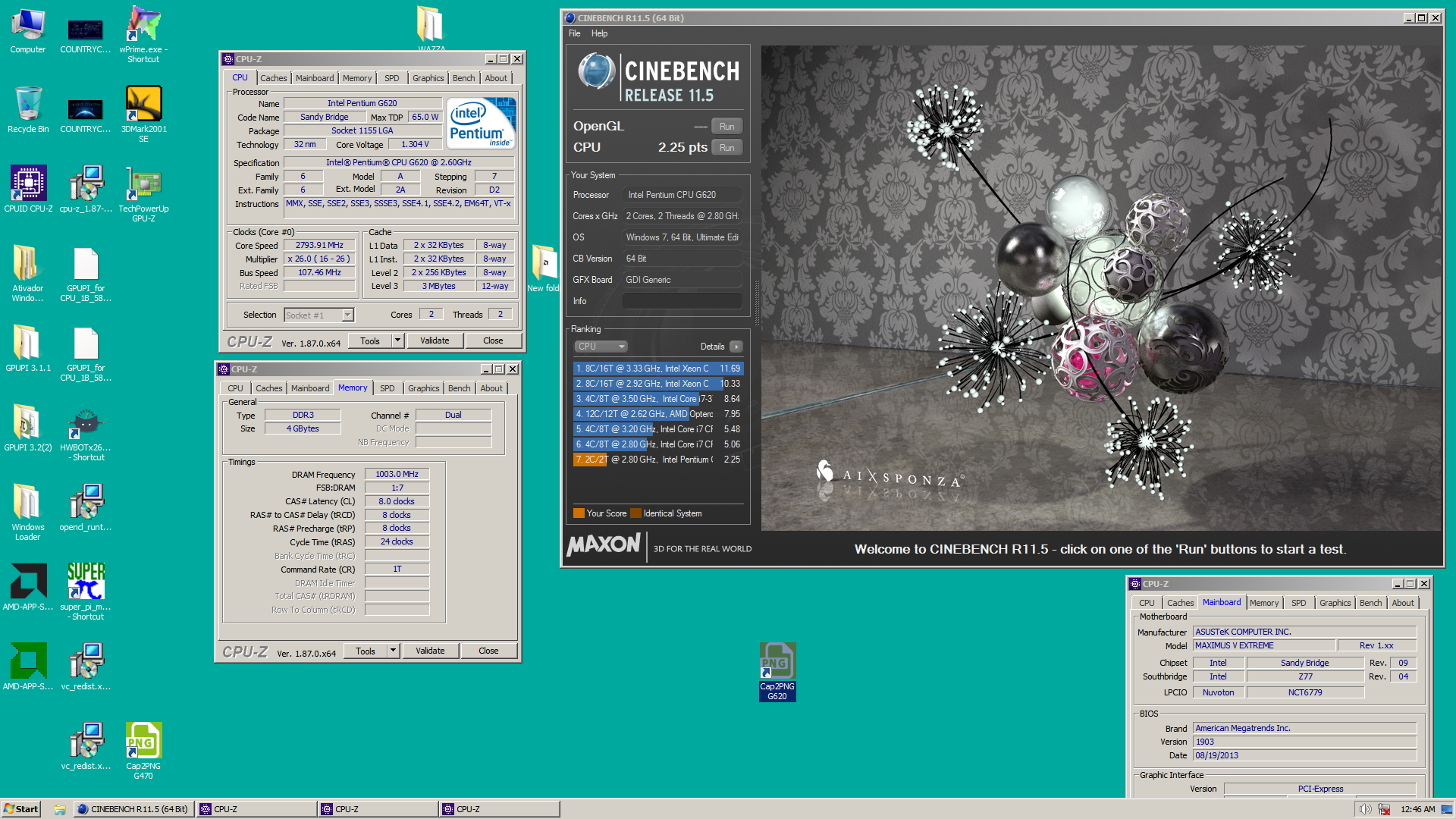
Task: Click CINEBENCH R11.5 taskbar button
Action: point(133,809)
